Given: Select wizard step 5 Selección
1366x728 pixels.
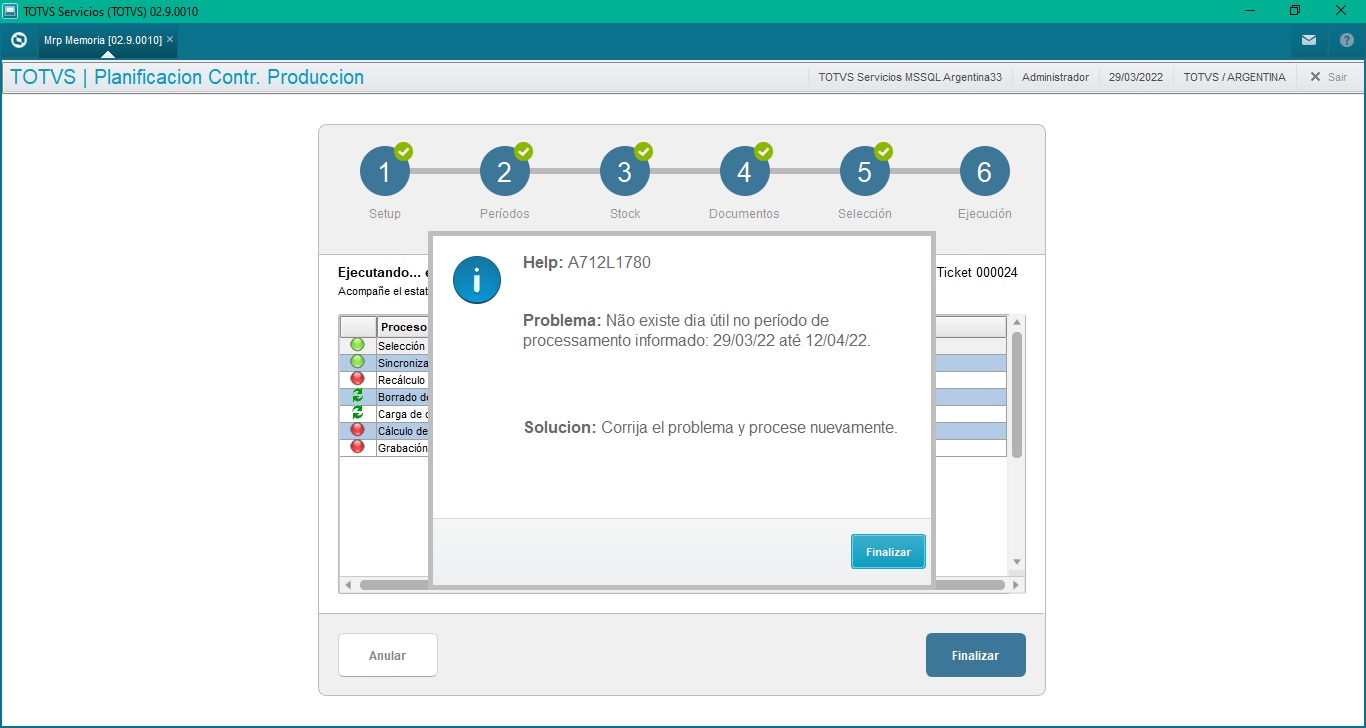Looking at the screenshot, I should 865,172.
